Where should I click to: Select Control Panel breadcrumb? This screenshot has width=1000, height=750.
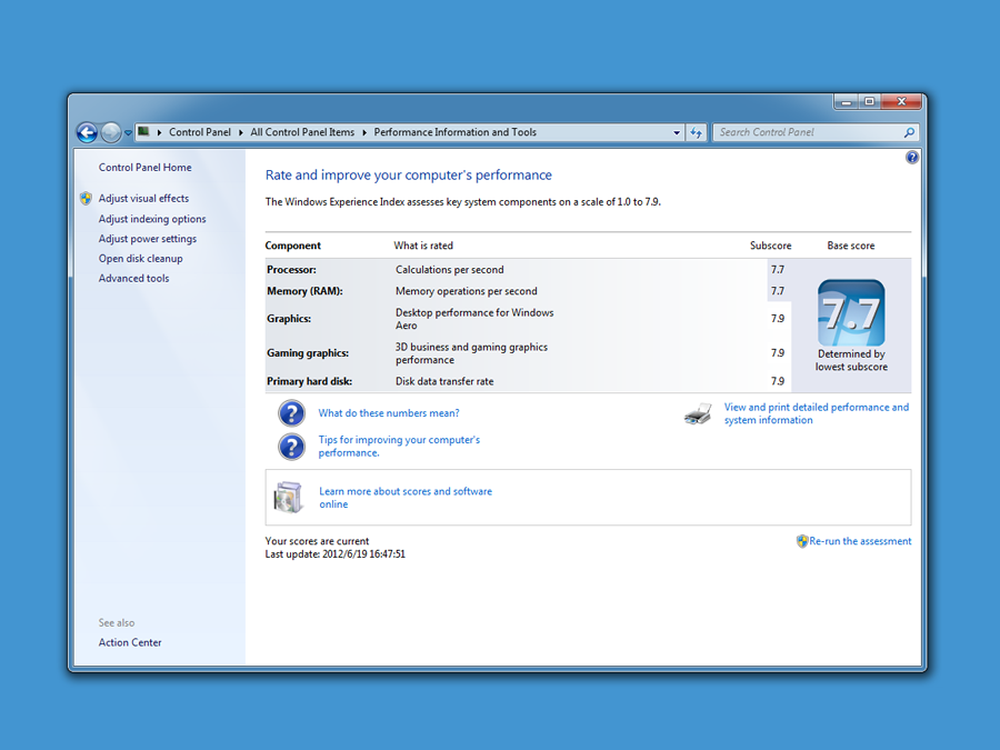coord(200,132)
